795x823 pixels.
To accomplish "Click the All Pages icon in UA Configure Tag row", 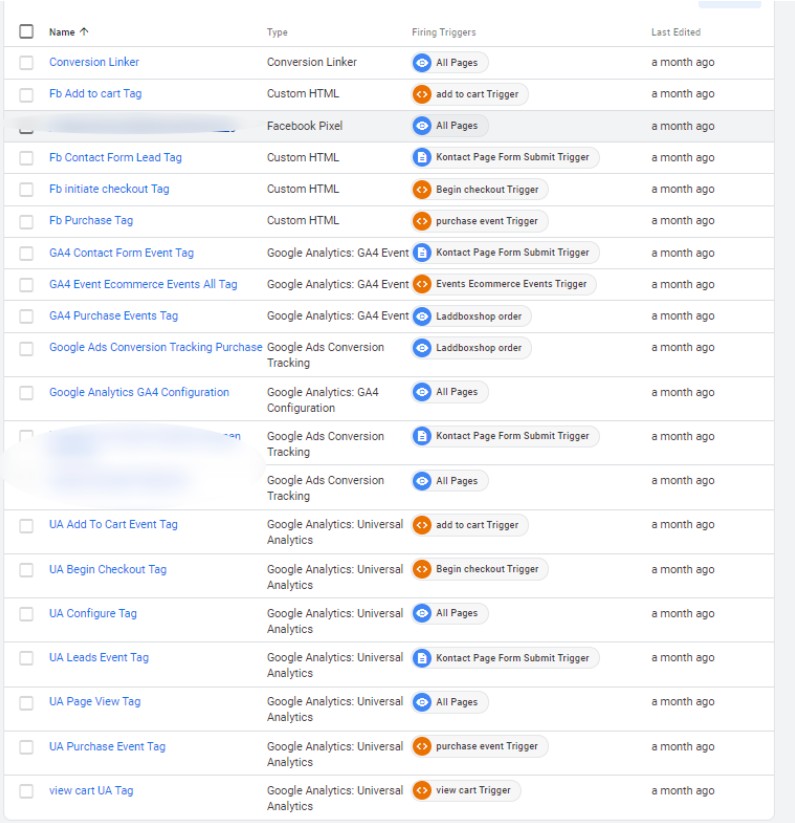I will 422,613.
